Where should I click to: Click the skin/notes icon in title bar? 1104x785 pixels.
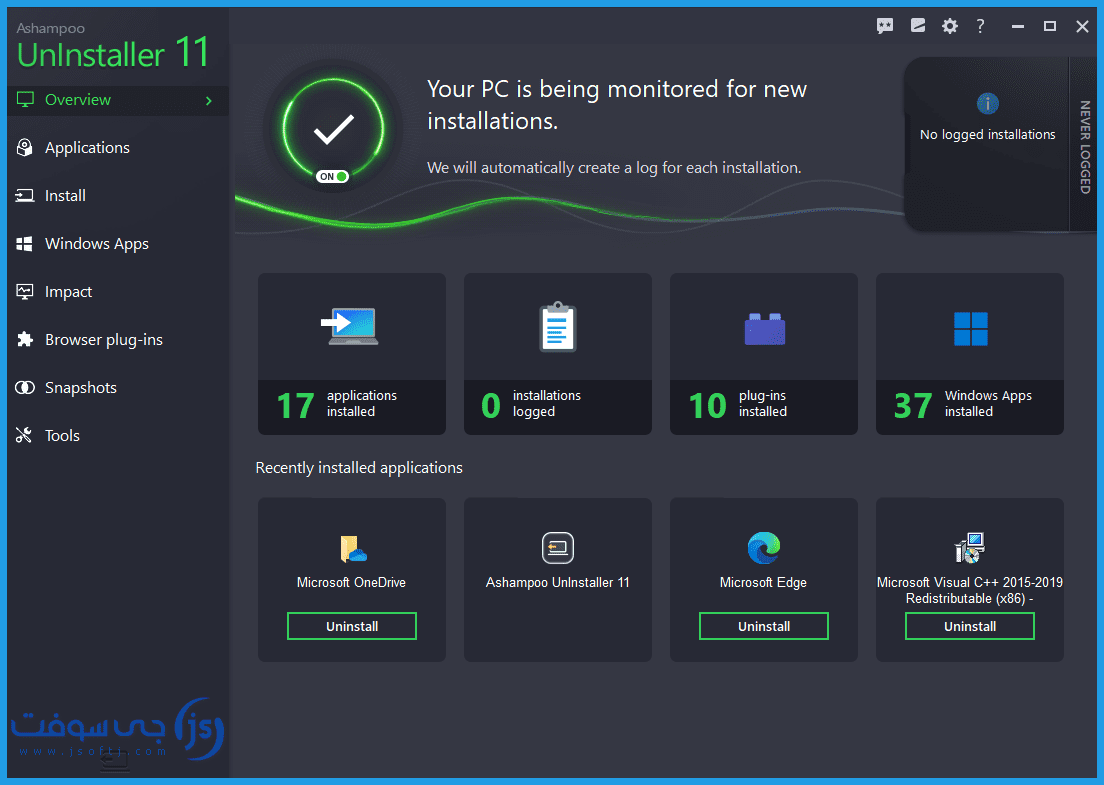[917, 26]
